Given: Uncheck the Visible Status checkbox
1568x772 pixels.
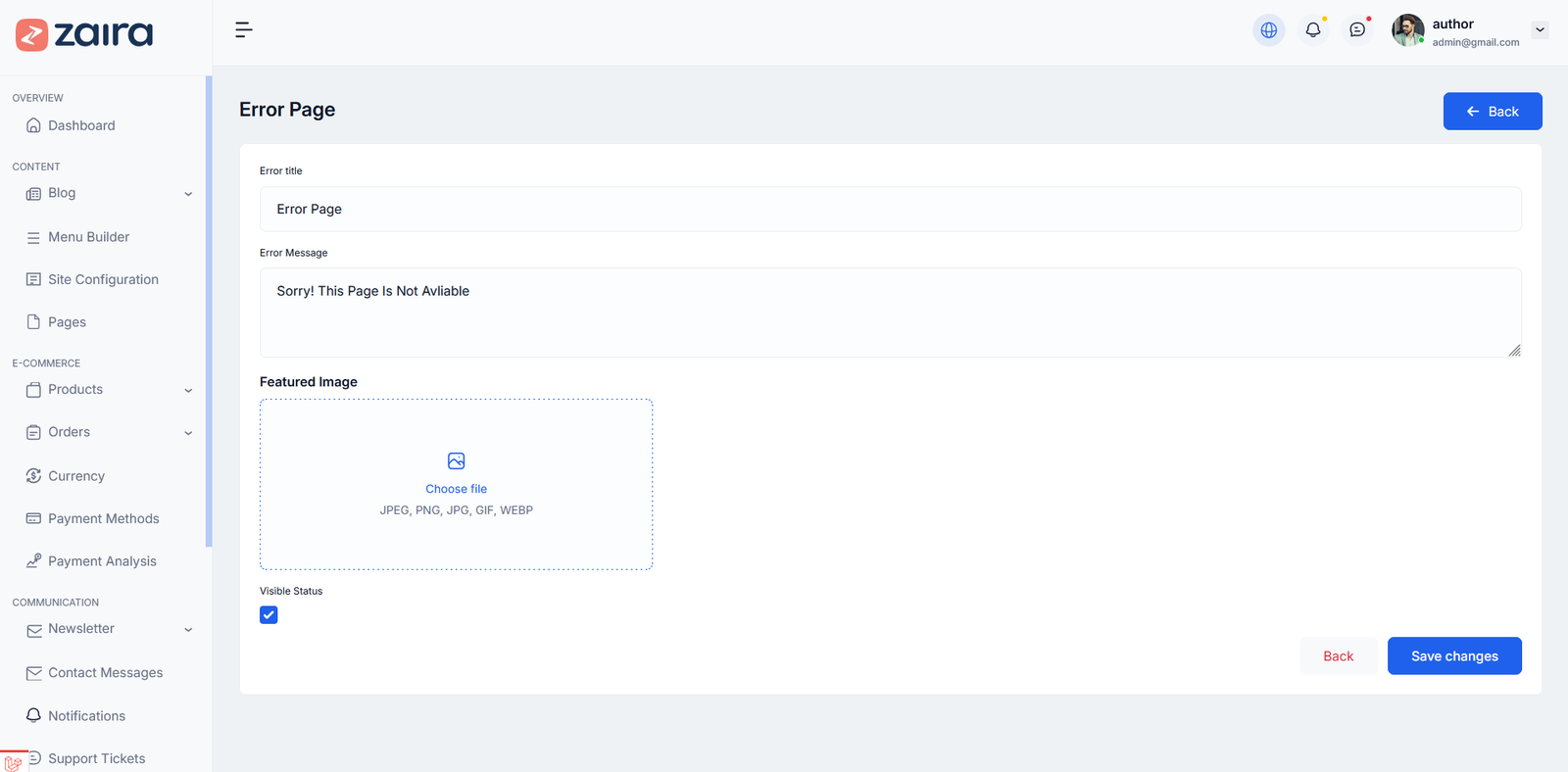Looking at the screenshot, I should pyautogui.click(x=269, y=615).
